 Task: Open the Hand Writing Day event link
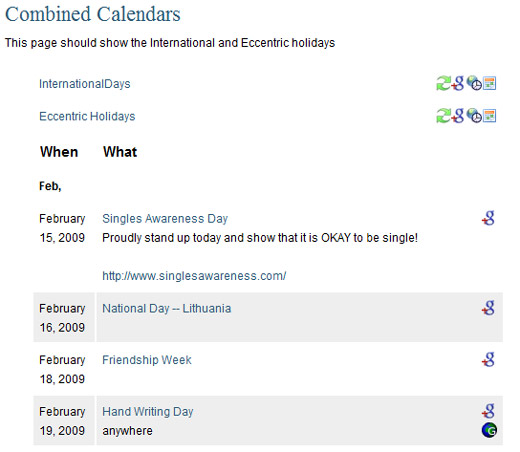148,412
